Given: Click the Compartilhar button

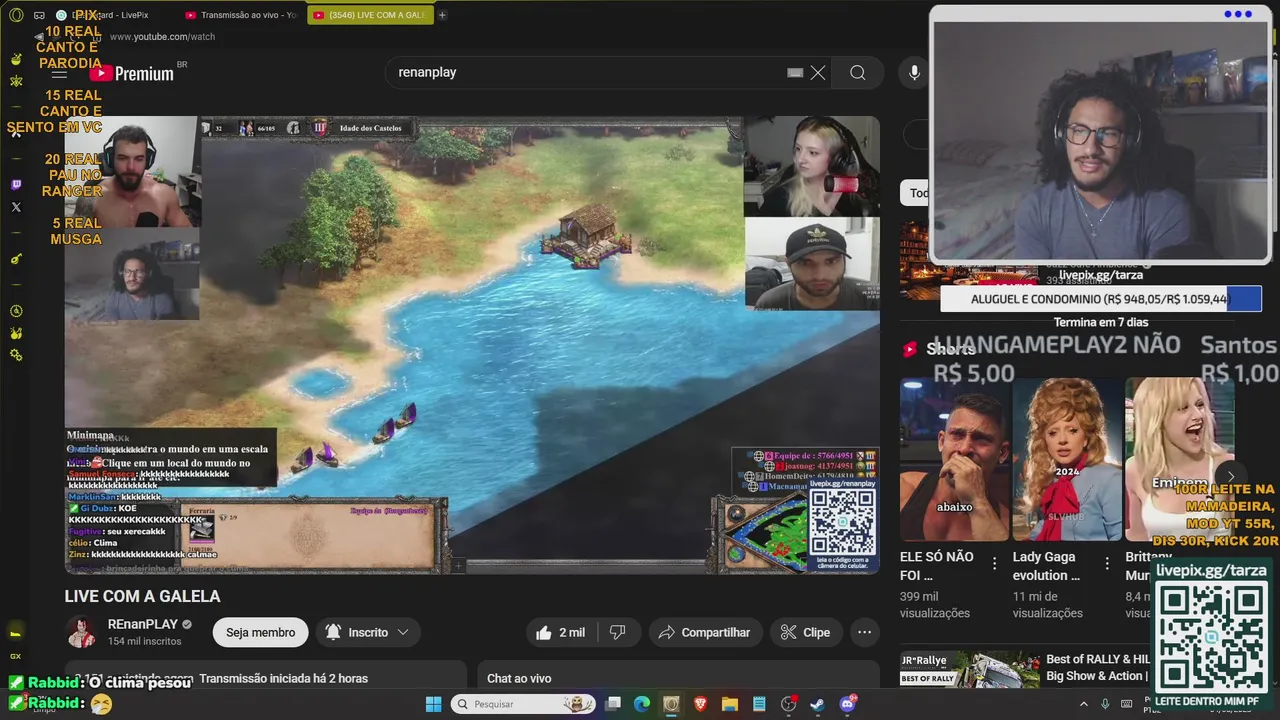Looking at the screenshot, I should coord(705,632).
